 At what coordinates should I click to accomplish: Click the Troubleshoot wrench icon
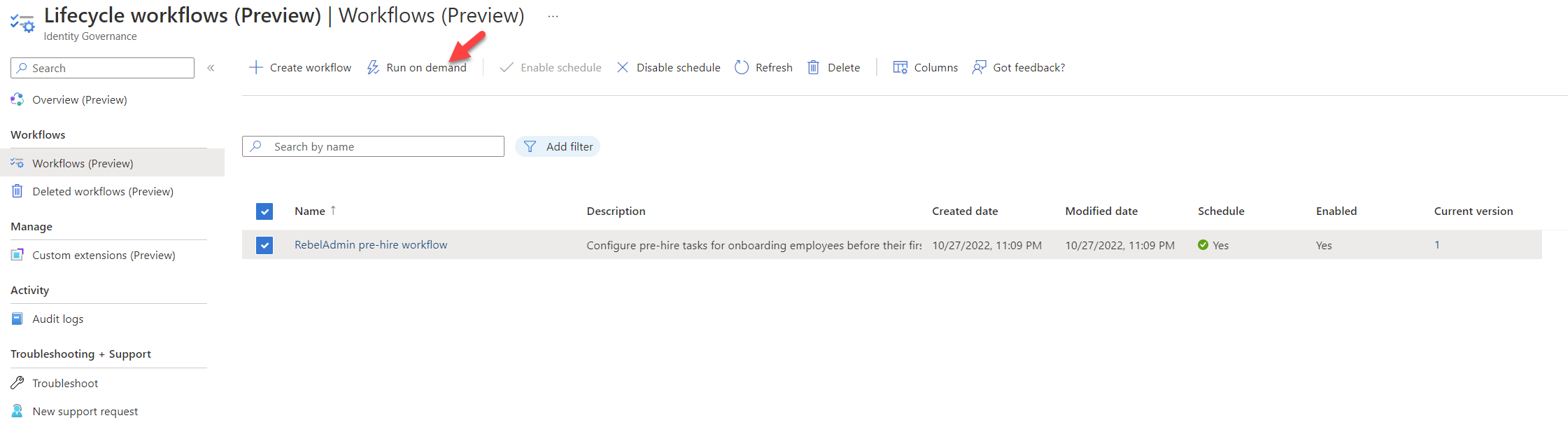pos(17,382)
